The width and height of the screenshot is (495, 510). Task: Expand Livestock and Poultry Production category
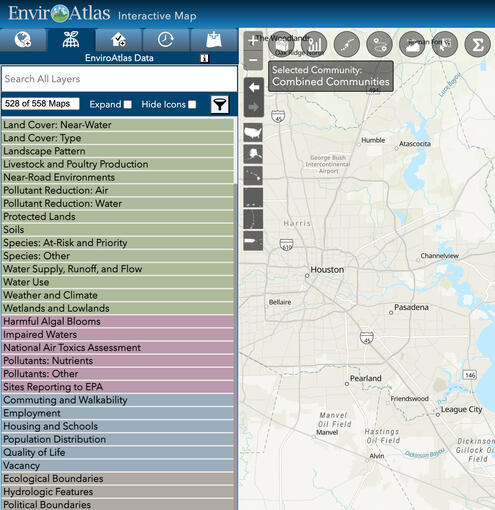click(118, 164)
